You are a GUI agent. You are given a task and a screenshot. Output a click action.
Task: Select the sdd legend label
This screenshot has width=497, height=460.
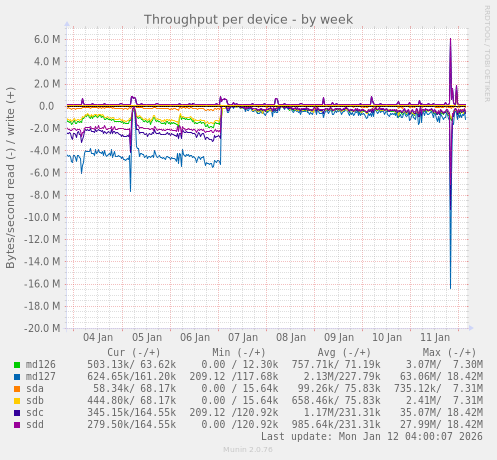[35, 425]
